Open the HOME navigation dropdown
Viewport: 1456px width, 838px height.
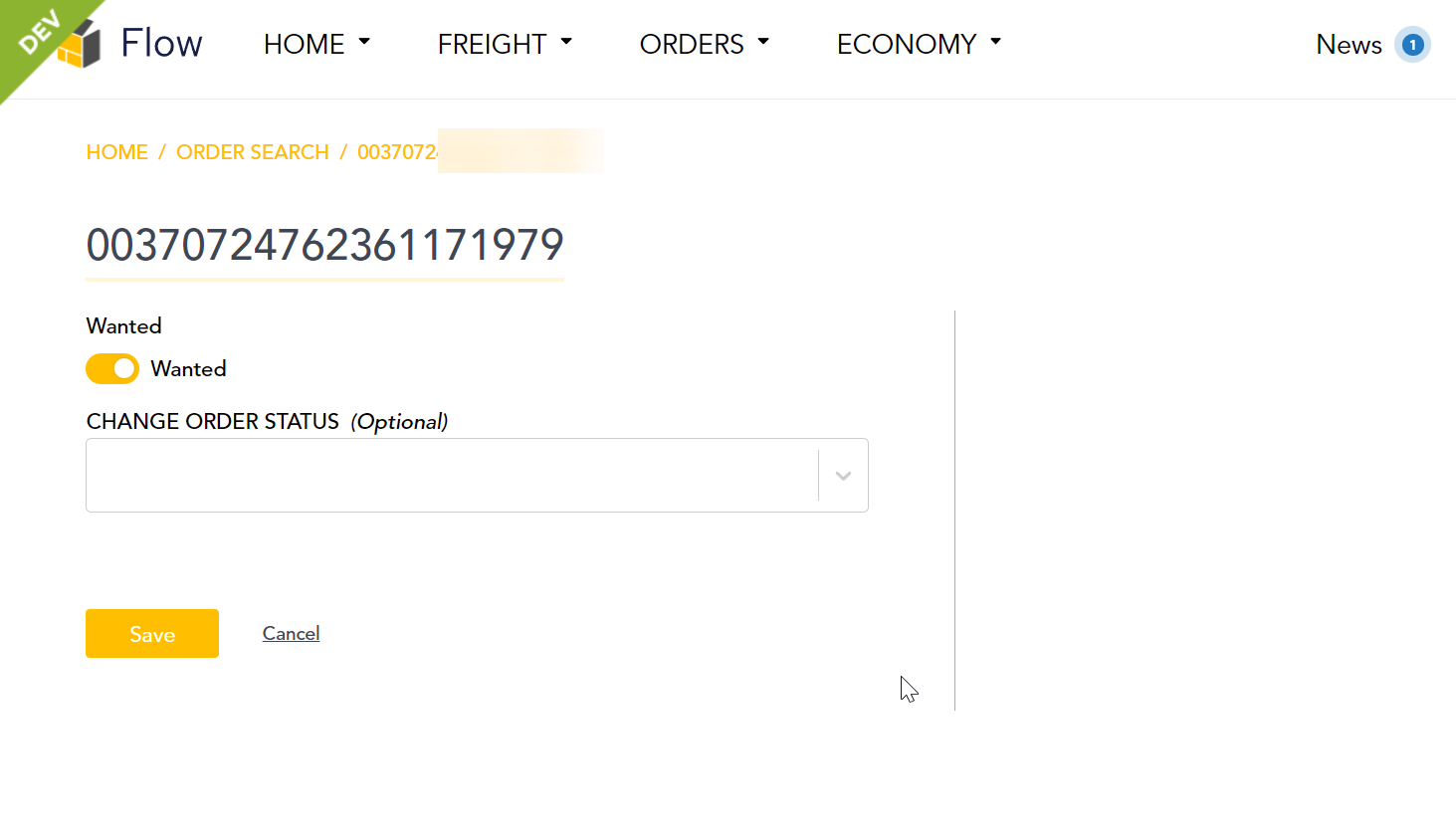tap(316, 44)
